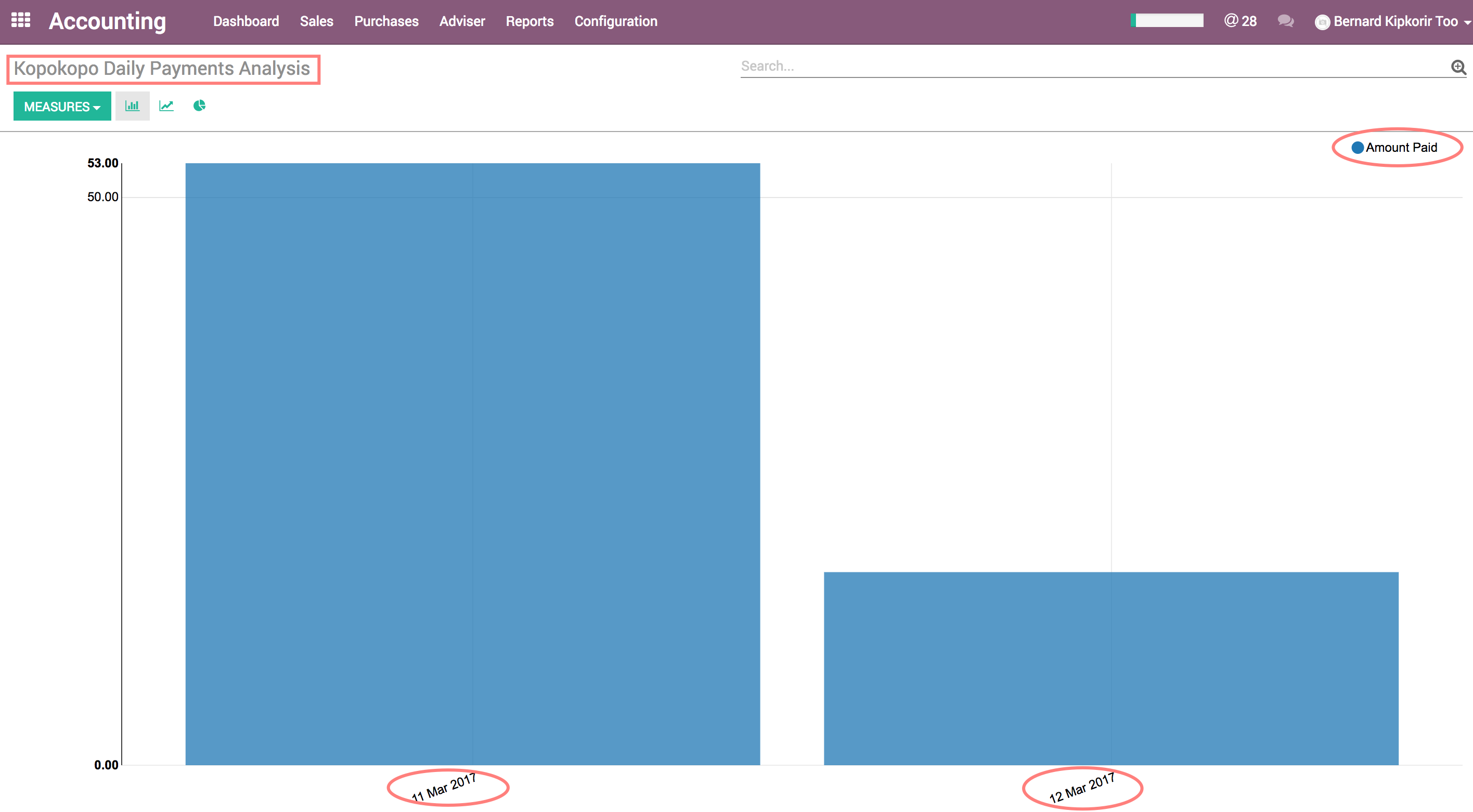Image resolution: width=1473 pixels, height=812 pixels.
Task: Click the Amount Paid blue legend dot
Action: click(x=1358, y=148)
